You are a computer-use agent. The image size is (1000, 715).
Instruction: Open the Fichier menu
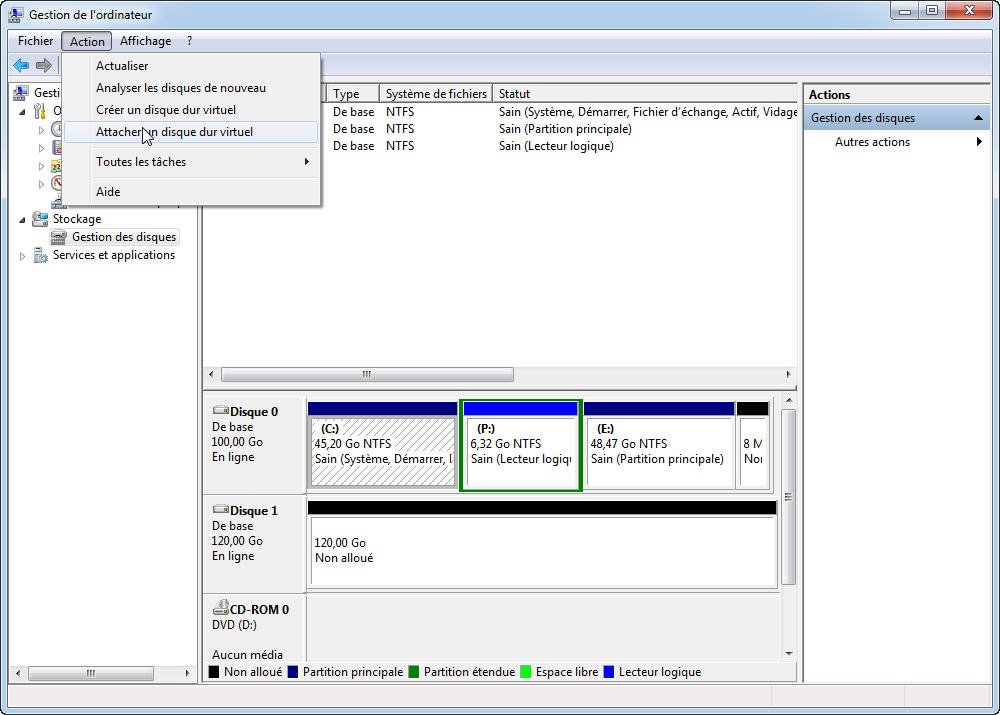point(35,41)
